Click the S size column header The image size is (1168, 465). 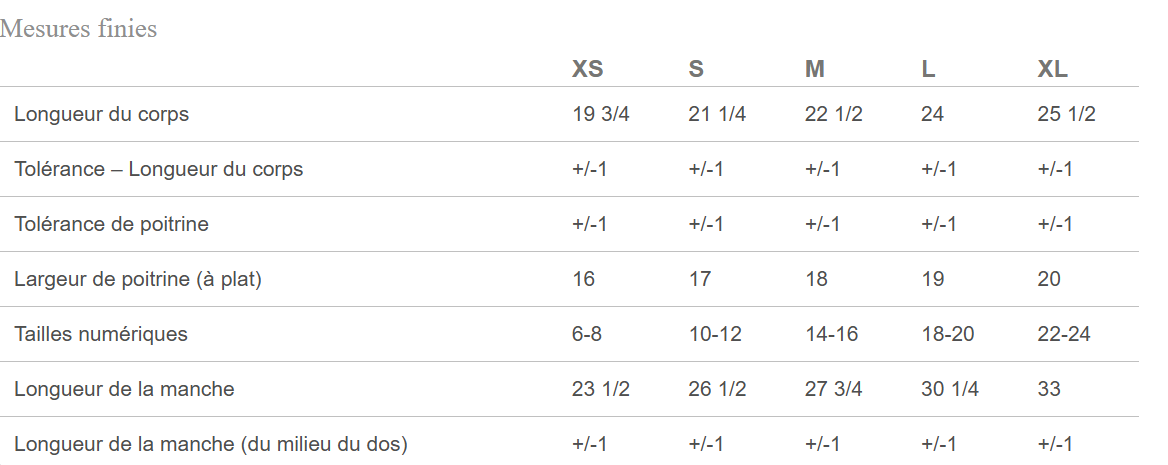[696, 69]
